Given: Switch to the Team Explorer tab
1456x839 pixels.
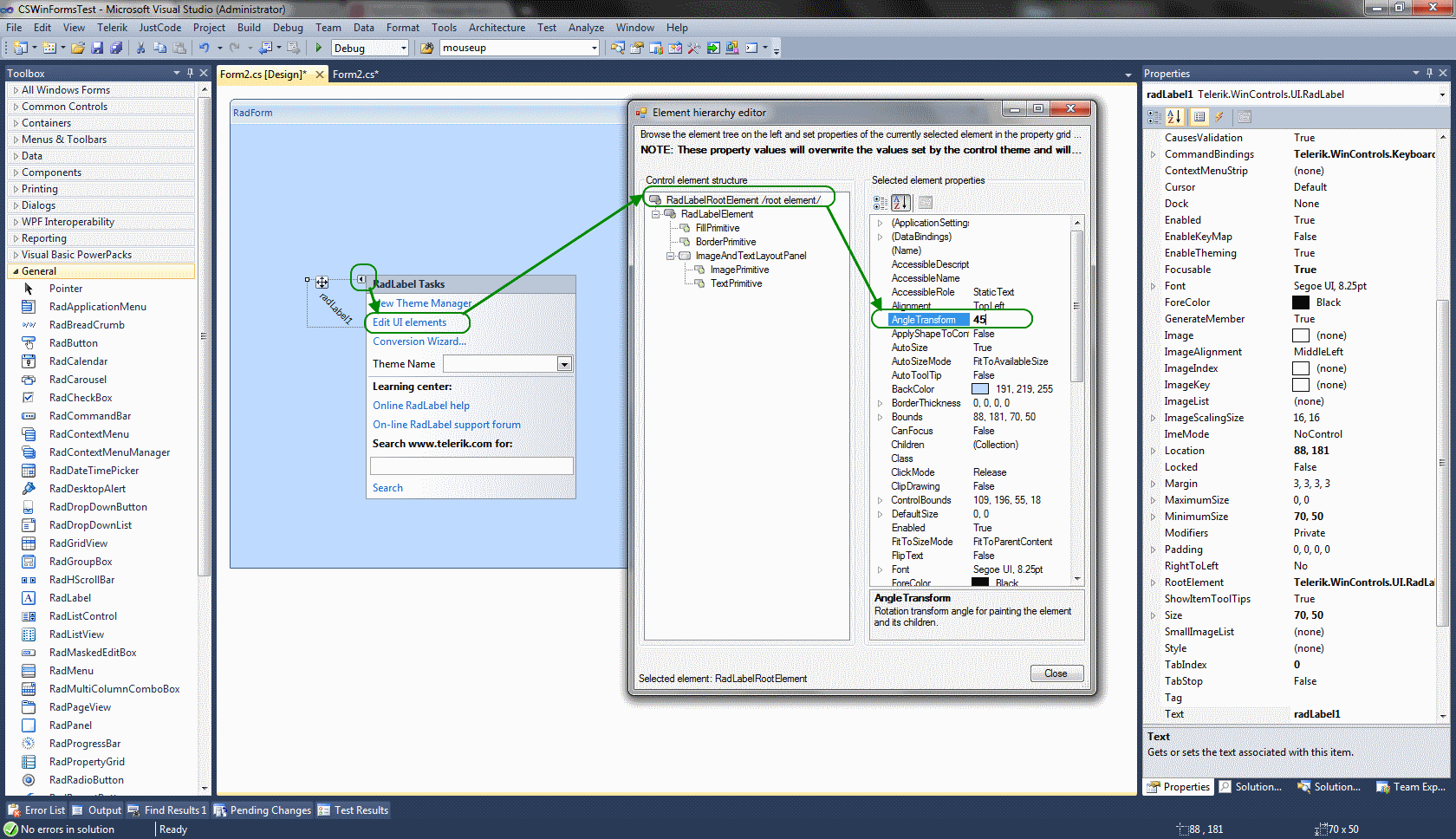Looking at the screenshot, I should [x=1412, y=787].
